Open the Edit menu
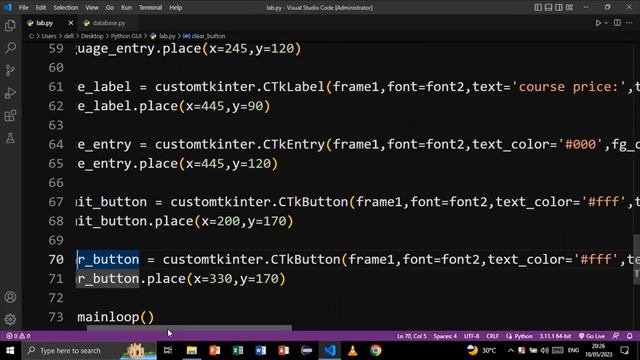This screenshot has width=640, height=360. [x=40, y=7]
